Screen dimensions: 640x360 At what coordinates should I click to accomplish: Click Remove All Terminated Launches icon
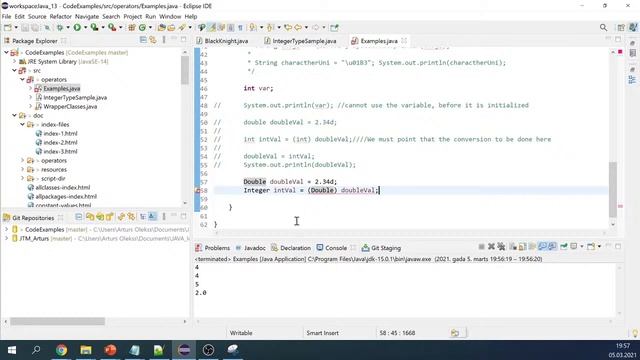click(501, 247)
